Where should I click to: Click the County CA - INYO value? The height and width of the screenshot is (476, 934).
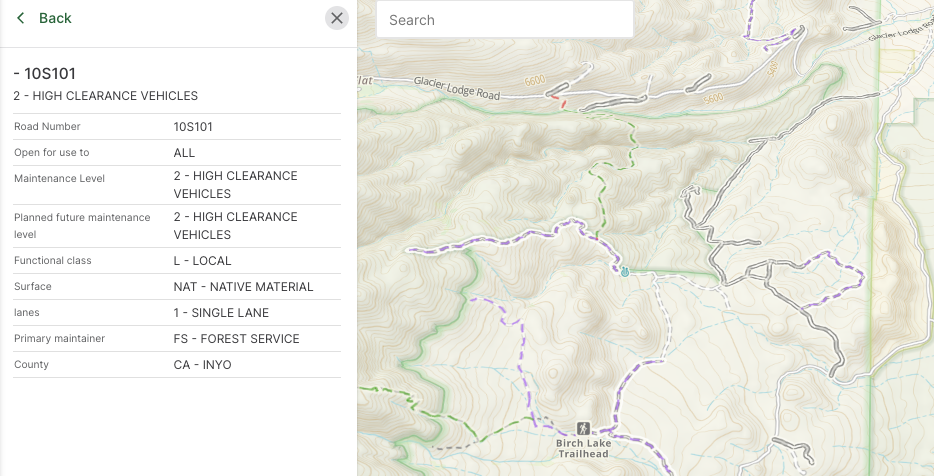[x=202, y=365]
